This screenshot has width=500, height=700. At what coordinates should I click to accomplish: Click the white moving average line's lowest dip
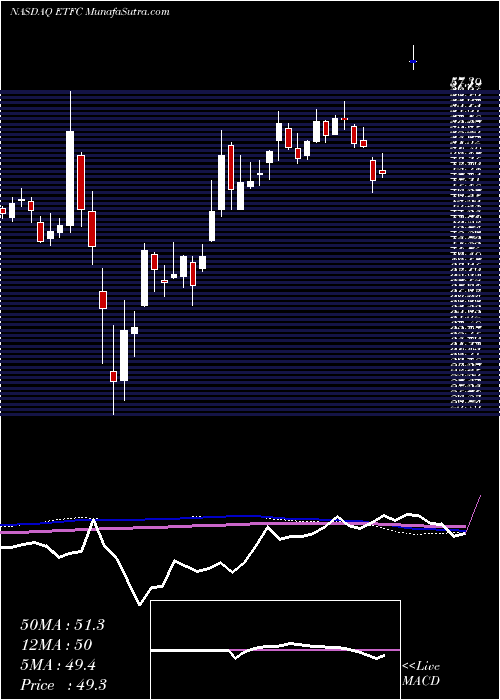[140, 604]
